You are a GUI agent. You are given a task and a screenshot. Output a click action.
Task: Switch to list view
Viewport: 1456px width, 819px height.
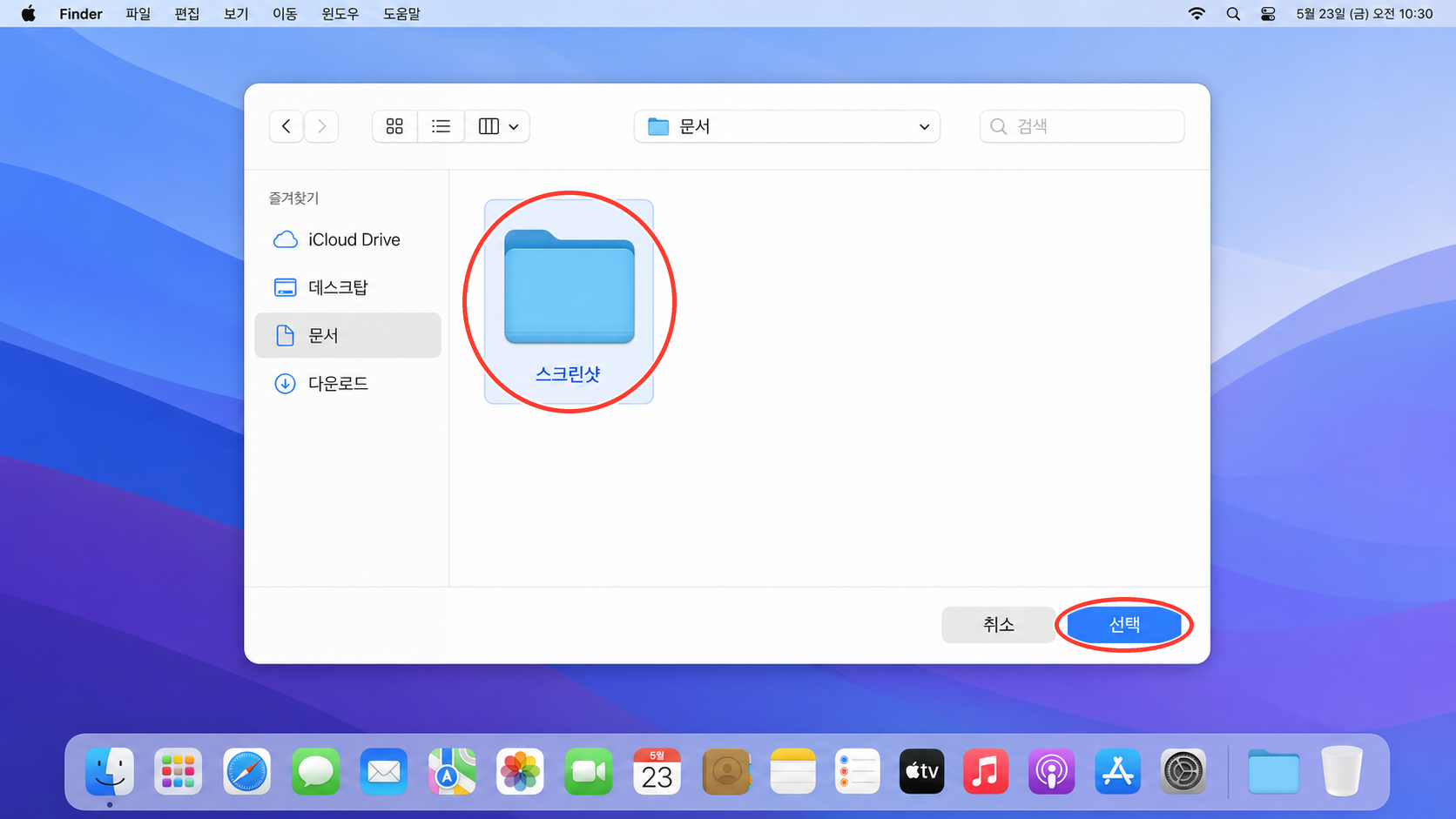tap(442, 126)
